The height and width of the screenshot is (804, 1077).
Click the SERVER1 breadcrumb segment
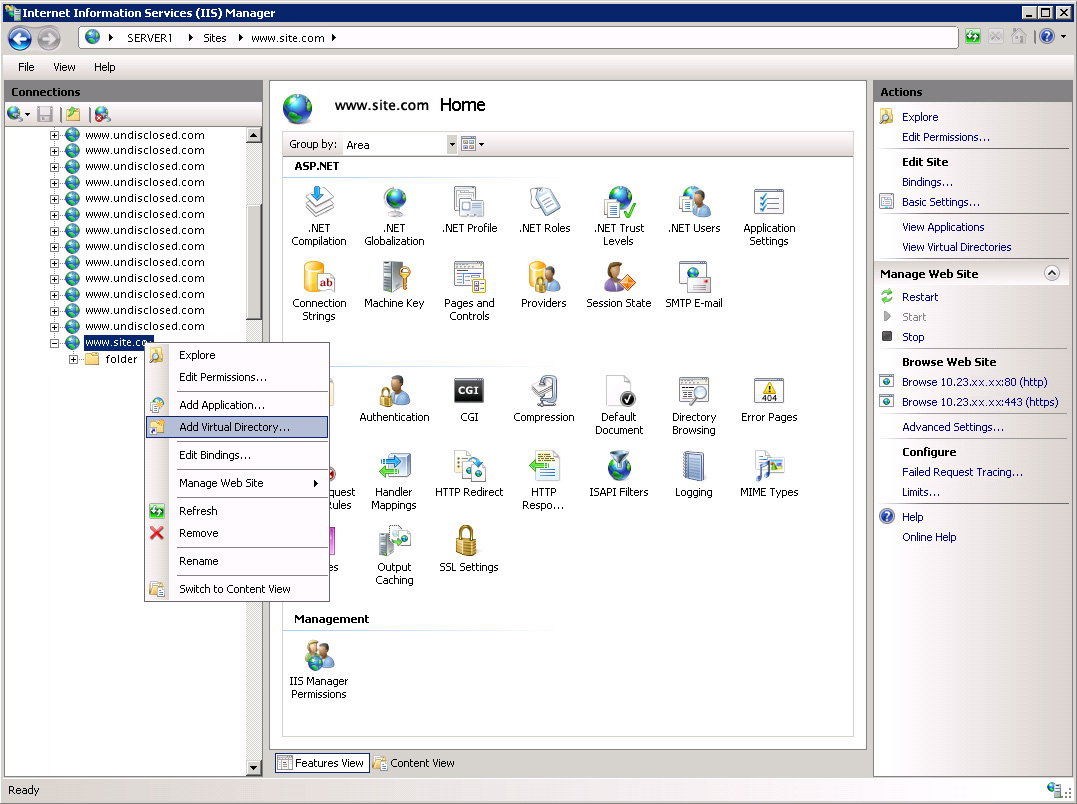(x=150, y=38)
